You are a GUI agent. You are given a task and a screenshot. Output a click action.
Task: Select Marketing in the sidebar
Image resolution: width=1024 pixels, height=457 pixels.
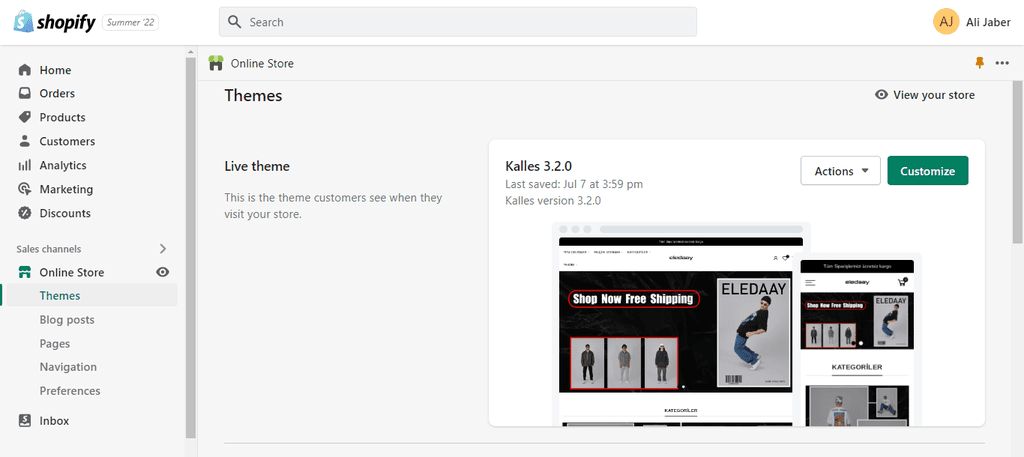66,189
